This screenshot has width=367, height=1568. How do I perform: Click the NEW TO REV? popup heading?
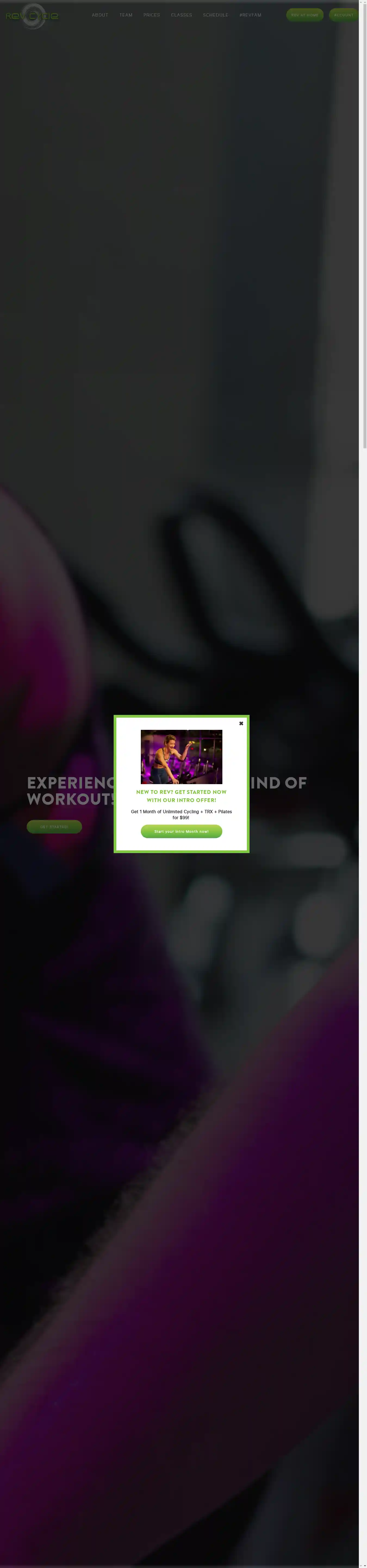click(182, 796)
